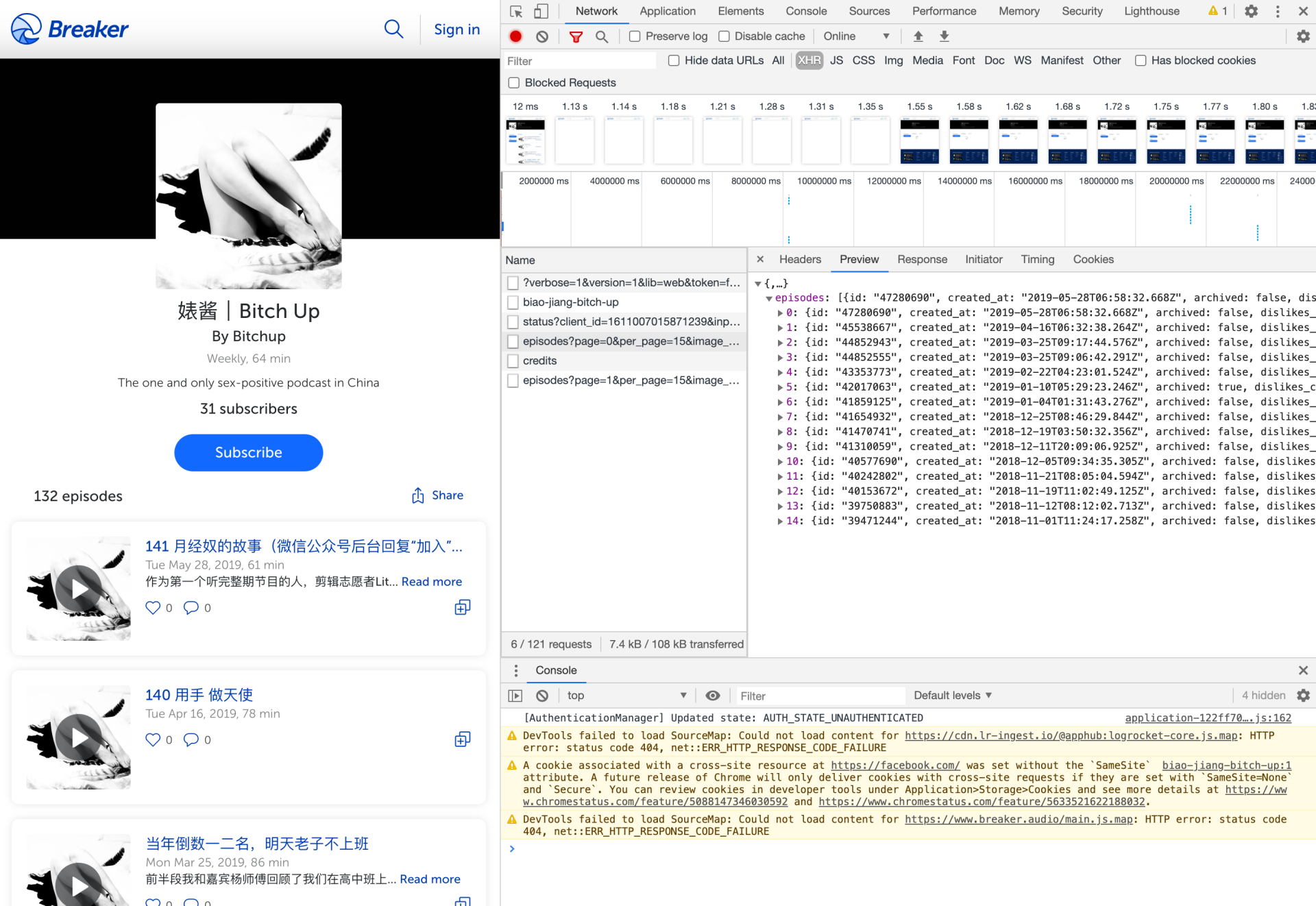Filter by JS request type
This screenshot has height=906, width=1316.
(836, 60)
